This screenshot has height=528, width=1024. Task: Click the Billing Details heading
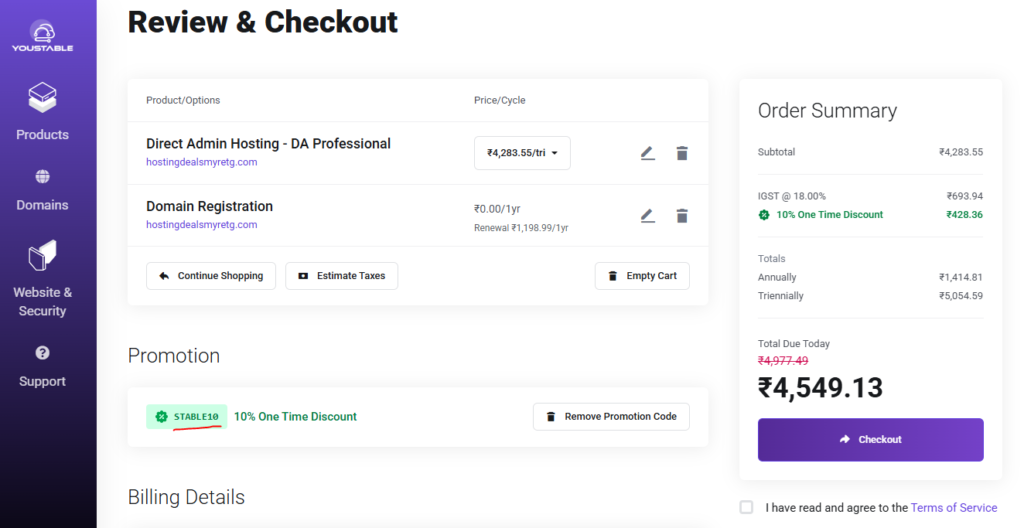pos(186,497)
